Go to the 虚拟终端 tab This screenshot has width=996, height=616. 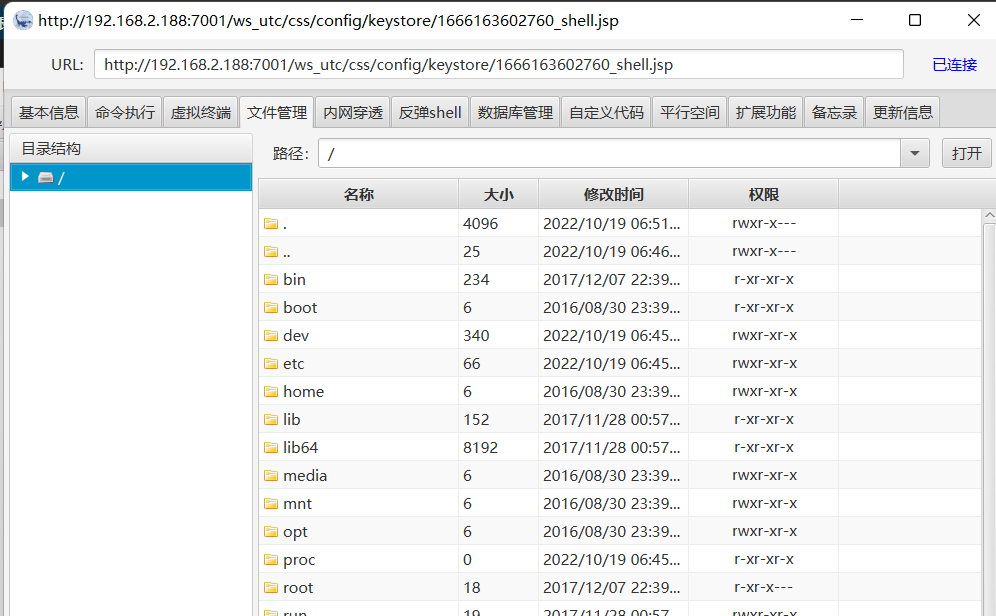(x=200, y=112)
